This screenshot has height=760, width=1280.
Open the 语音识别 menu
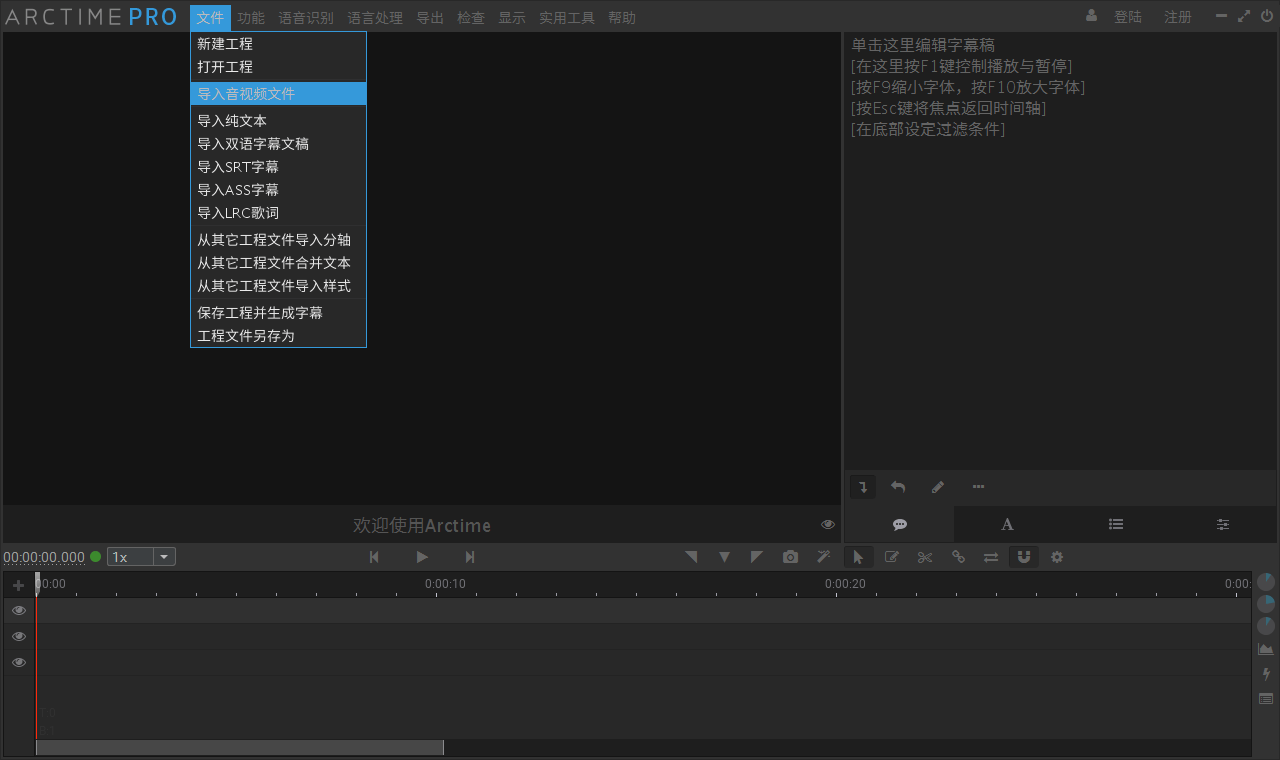pos(306,18)
